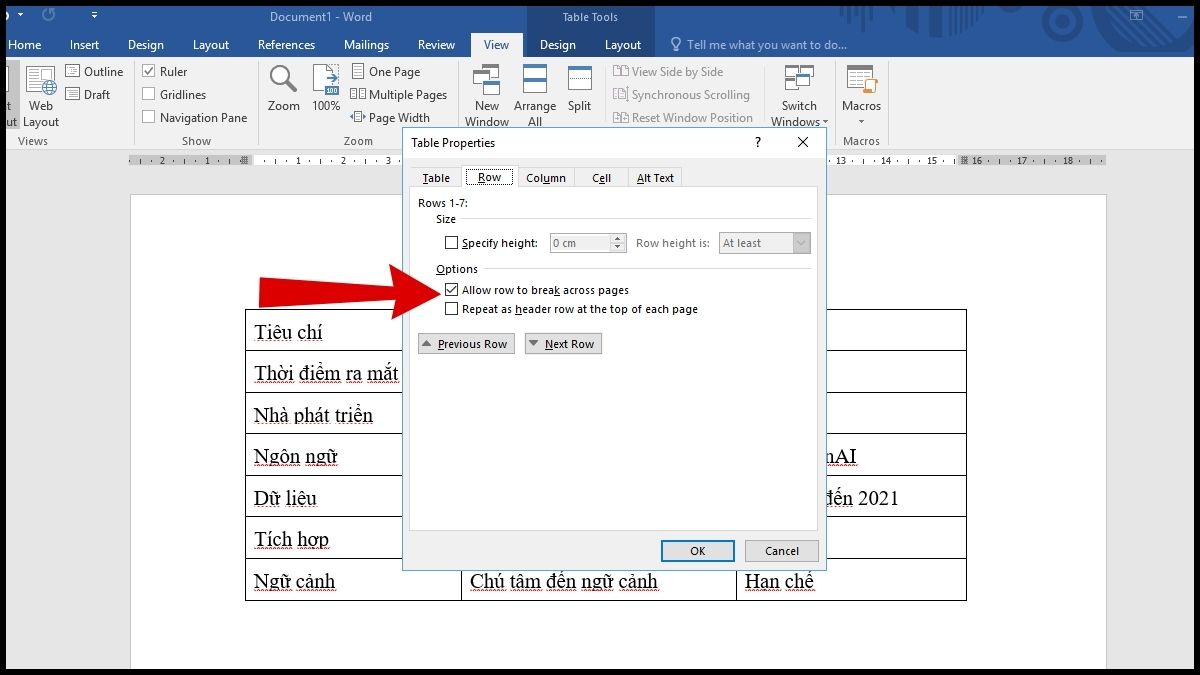Click the horizontal ruler bar
This screenshot has width=1200, height=675.
(617, 160)
